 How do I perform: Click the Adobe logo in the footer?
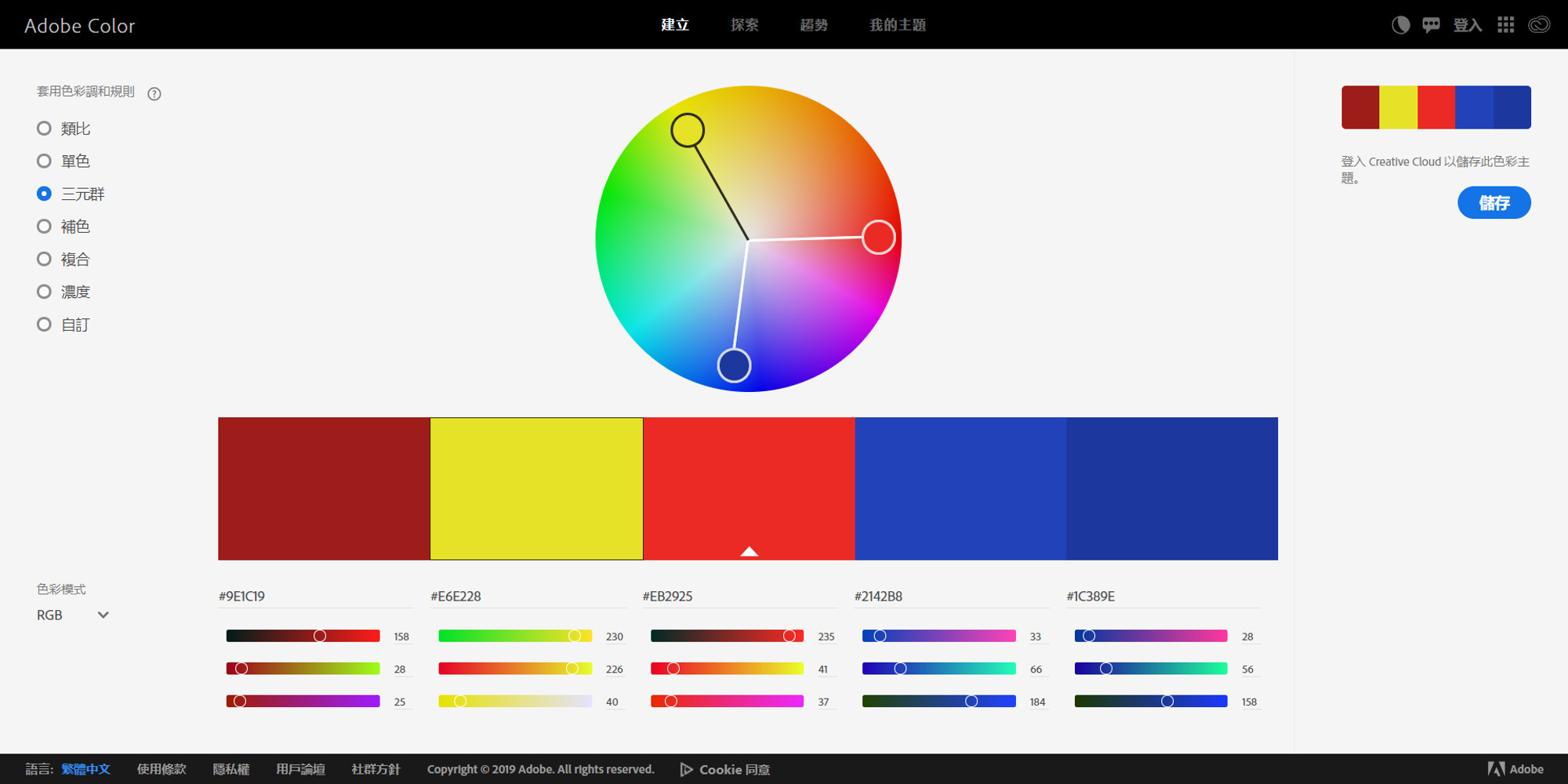pos(1515,769)
